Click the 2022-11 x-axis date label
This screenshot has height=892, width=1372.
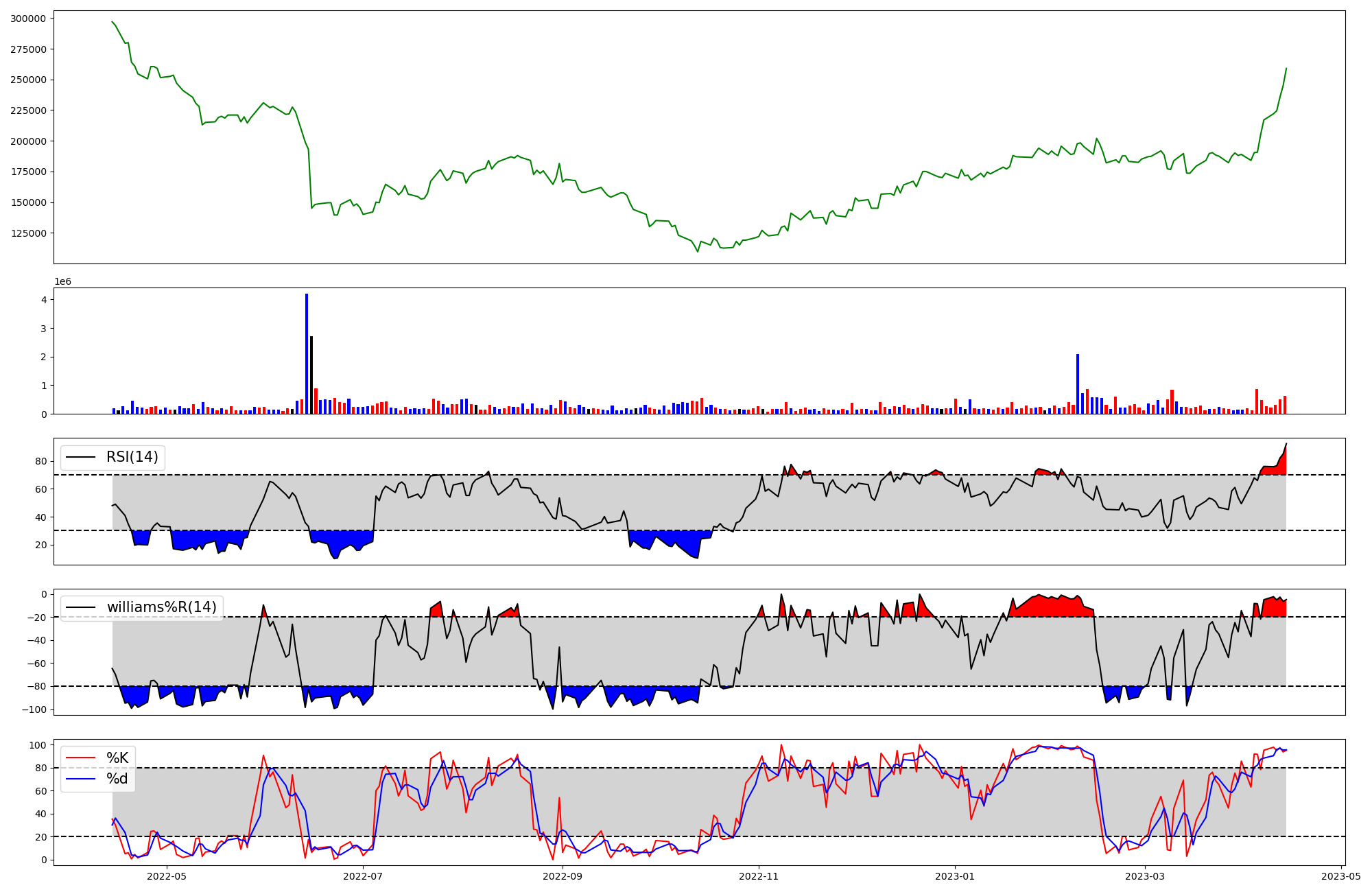(759, 876)
